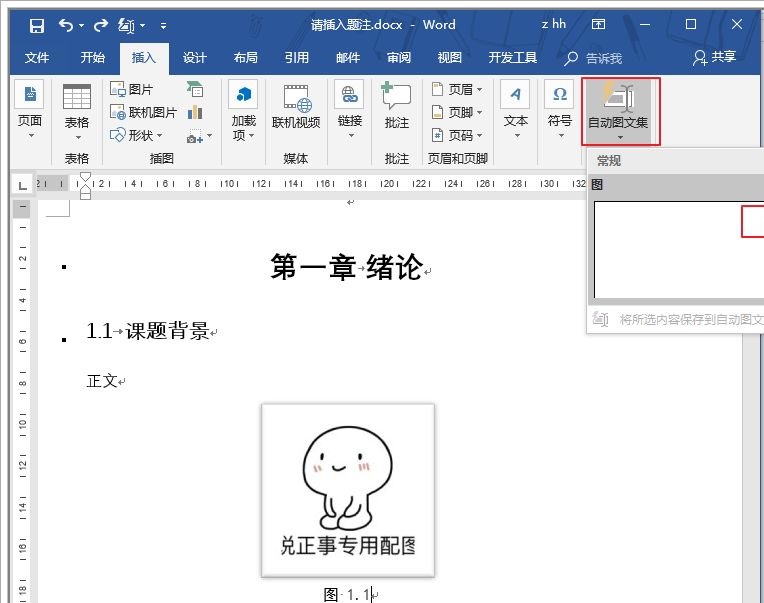Click the SmartArt icon in 插图 group
This screenshot has width=764, height=603.
point(194,90)
